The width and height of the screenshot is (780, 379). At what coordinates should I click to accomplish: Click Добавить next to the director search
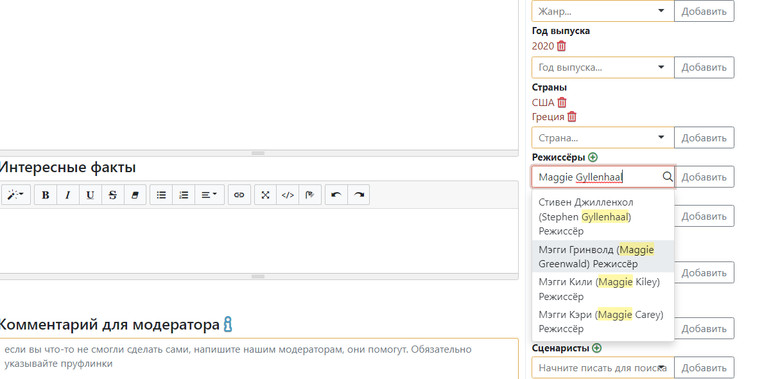704,177
